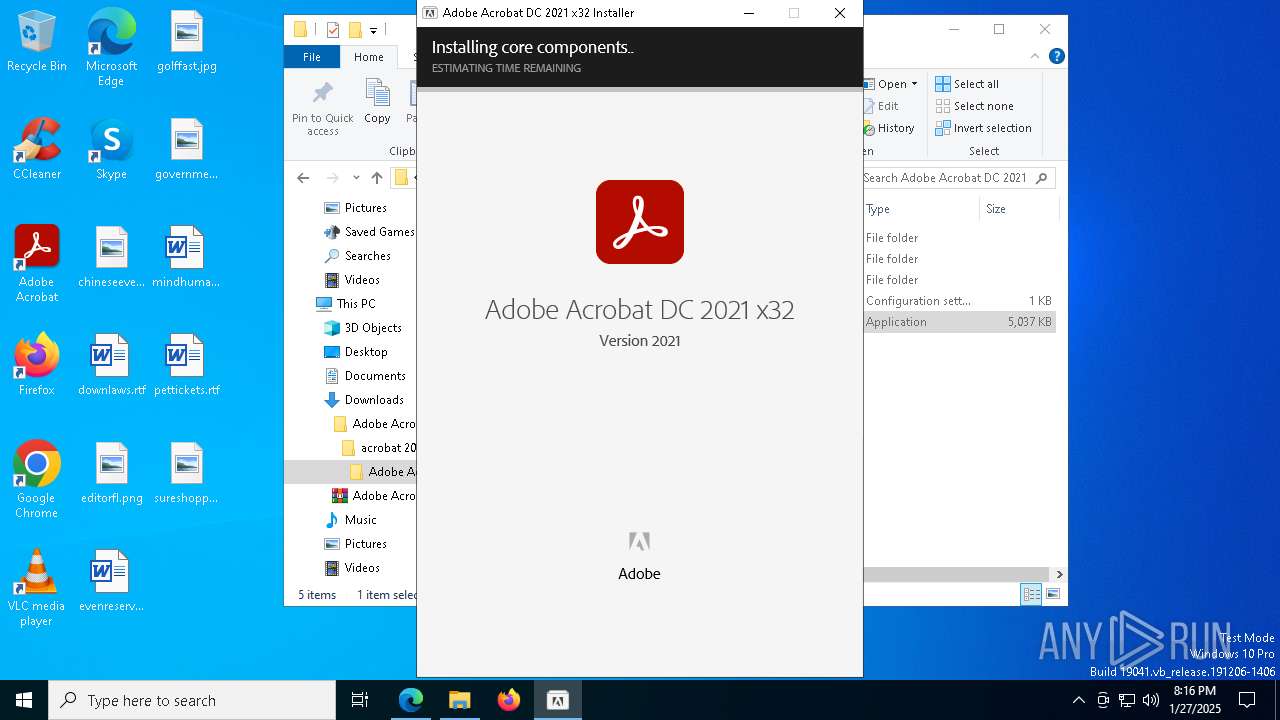Open VLC media player desktop shortcut
1280x720 pixels.
37,588
